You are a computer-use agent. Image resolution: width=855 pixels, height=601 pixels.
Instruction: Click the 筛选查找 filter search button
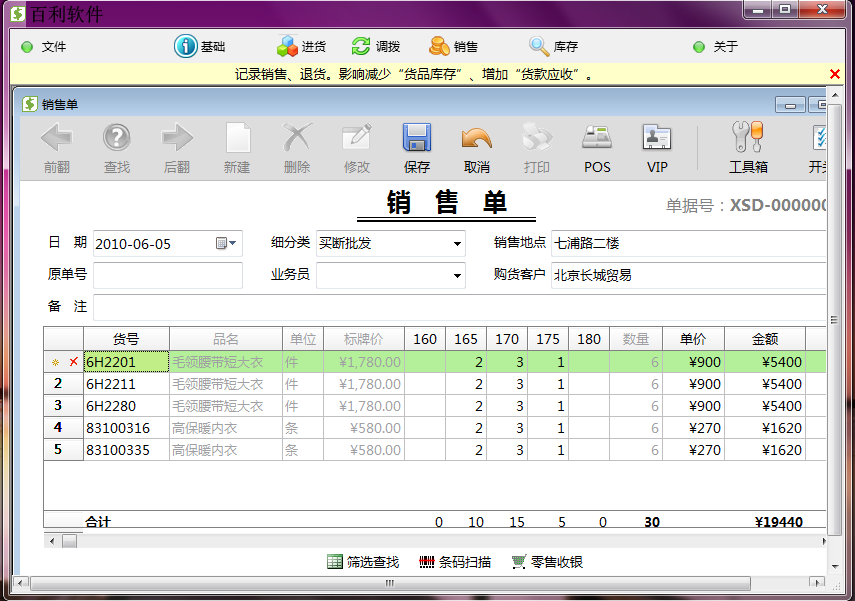point(363,562)
